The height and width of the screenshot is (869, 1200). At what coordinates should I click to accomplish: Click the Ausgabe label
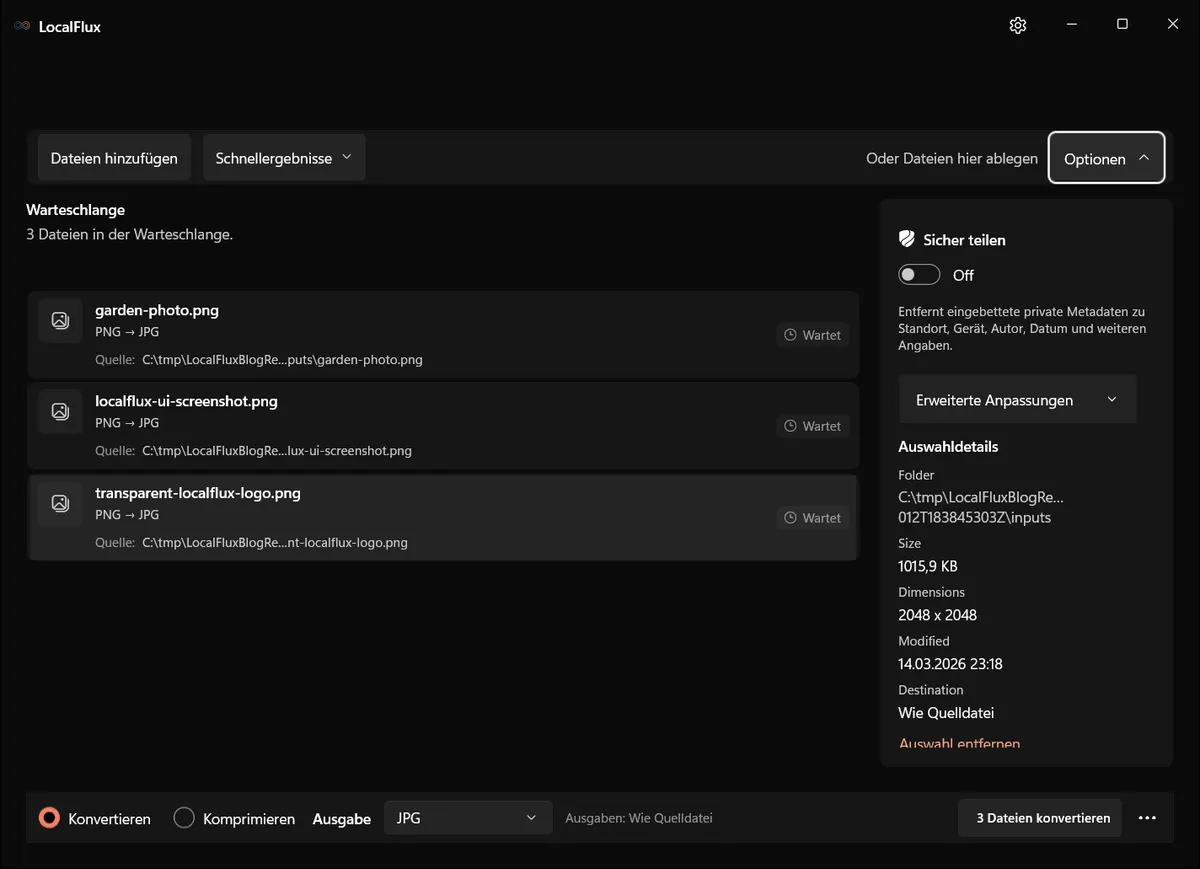coord(342,819)
